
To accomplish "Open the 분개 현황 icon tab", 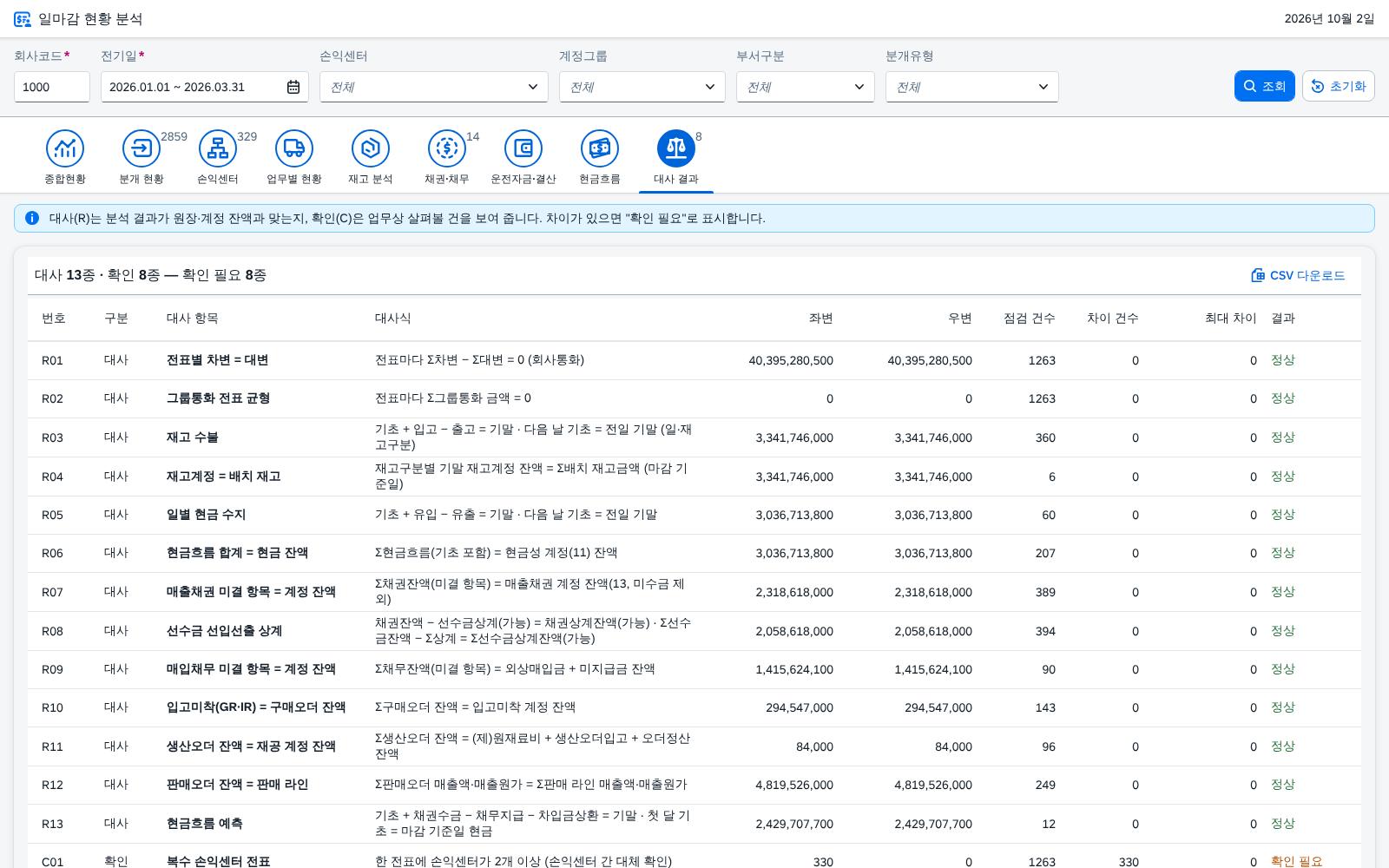I will 142,148.
